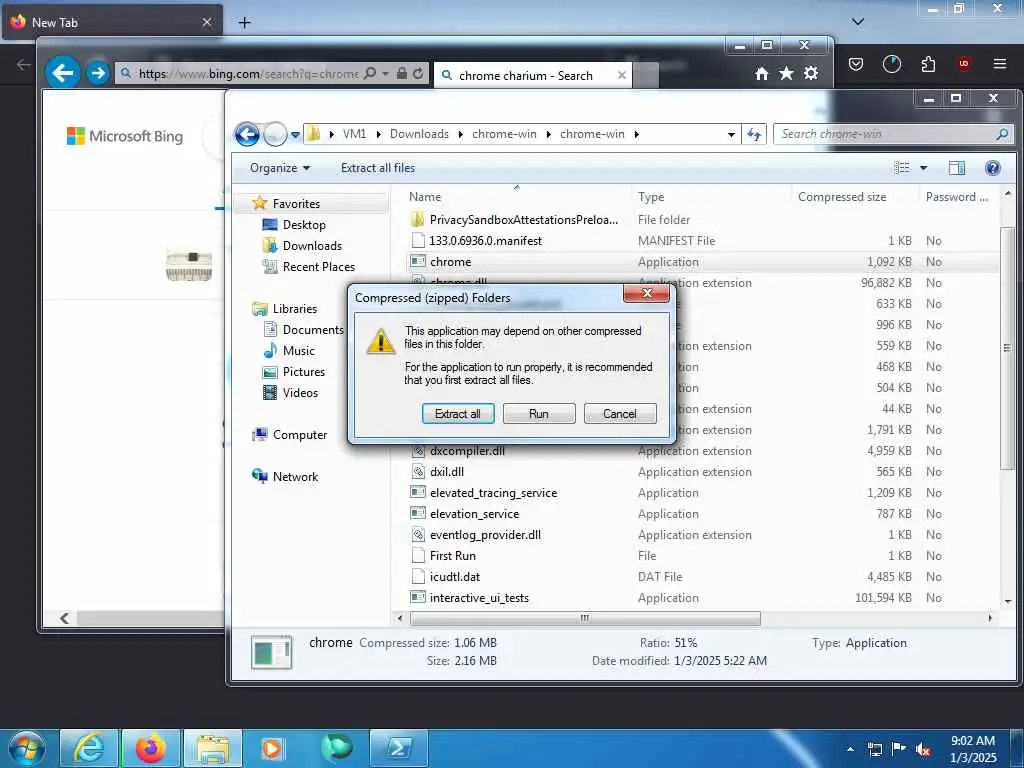Image resolution: width=1024 pixels, height=768 pixels.
Task: Select icudtl.dat file
Action: [702, 577]
